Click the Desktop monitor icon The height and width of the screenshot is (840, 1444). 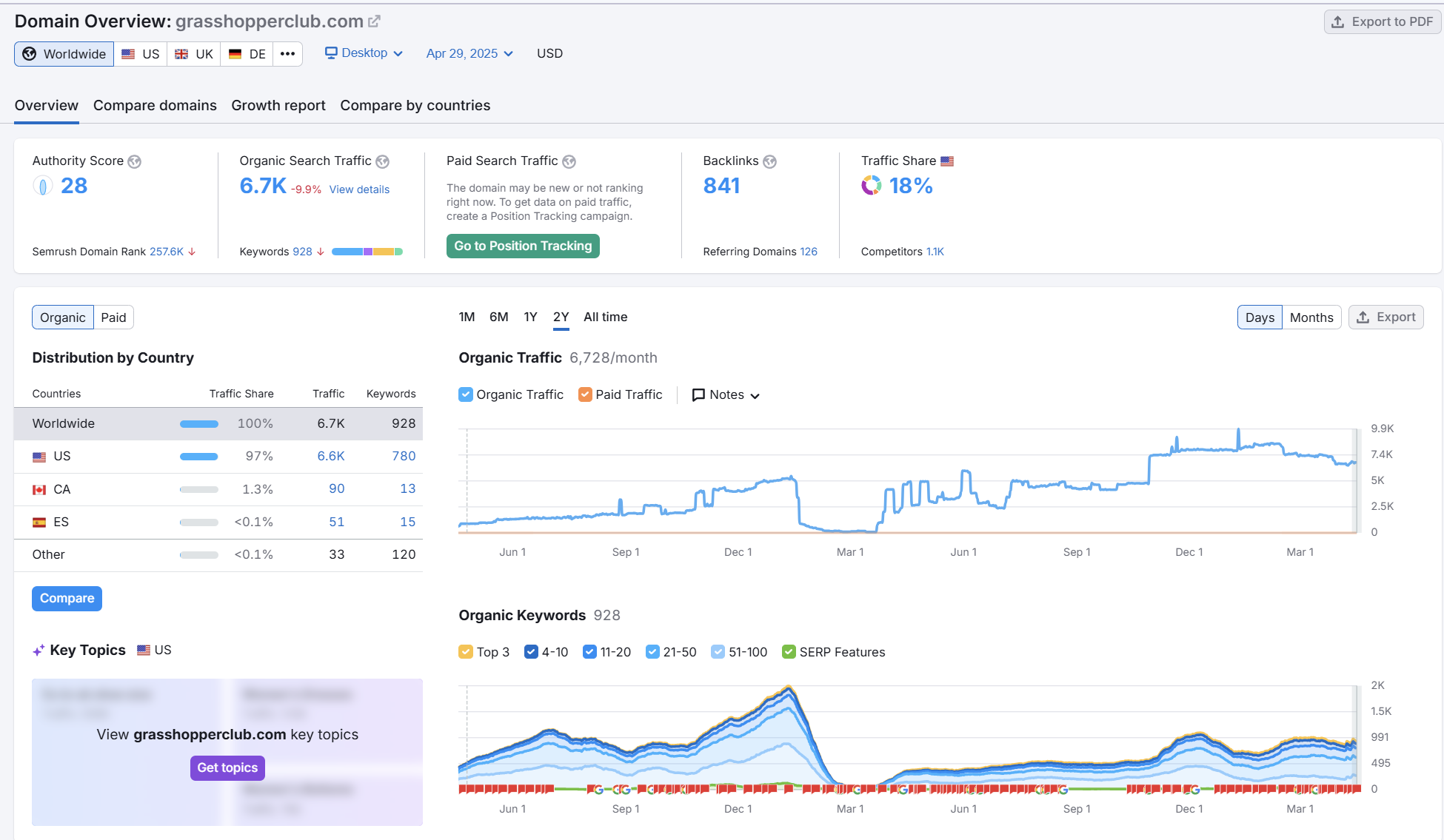pos(331,53)
